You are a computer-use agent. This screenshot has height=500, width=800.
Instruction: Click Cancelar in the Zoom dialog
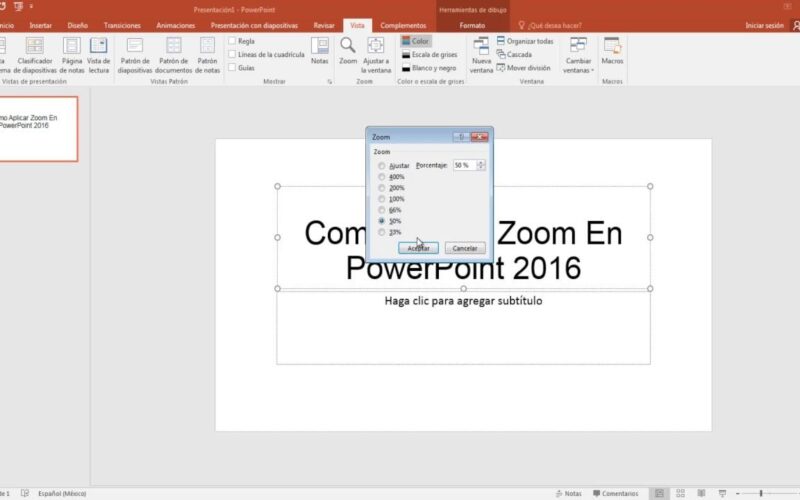(464, 247)
